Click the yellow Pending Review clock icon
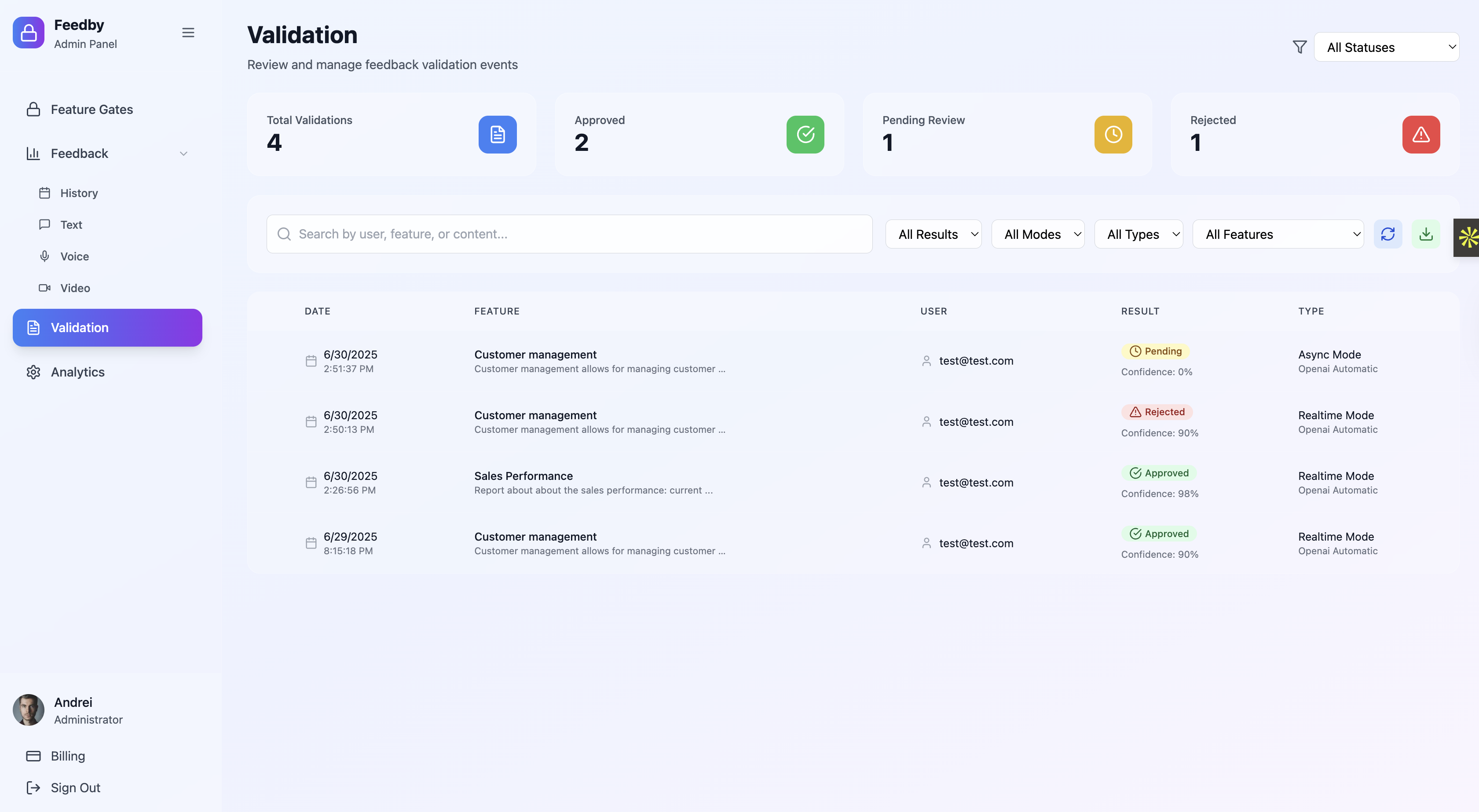This screenshot has height=812, width=1479. point(1113,134)
